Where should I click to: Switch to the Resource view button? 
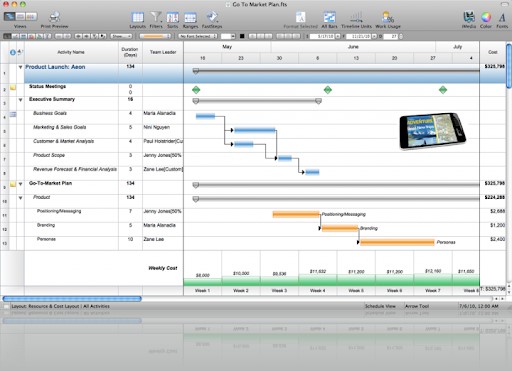click(31, 16)
